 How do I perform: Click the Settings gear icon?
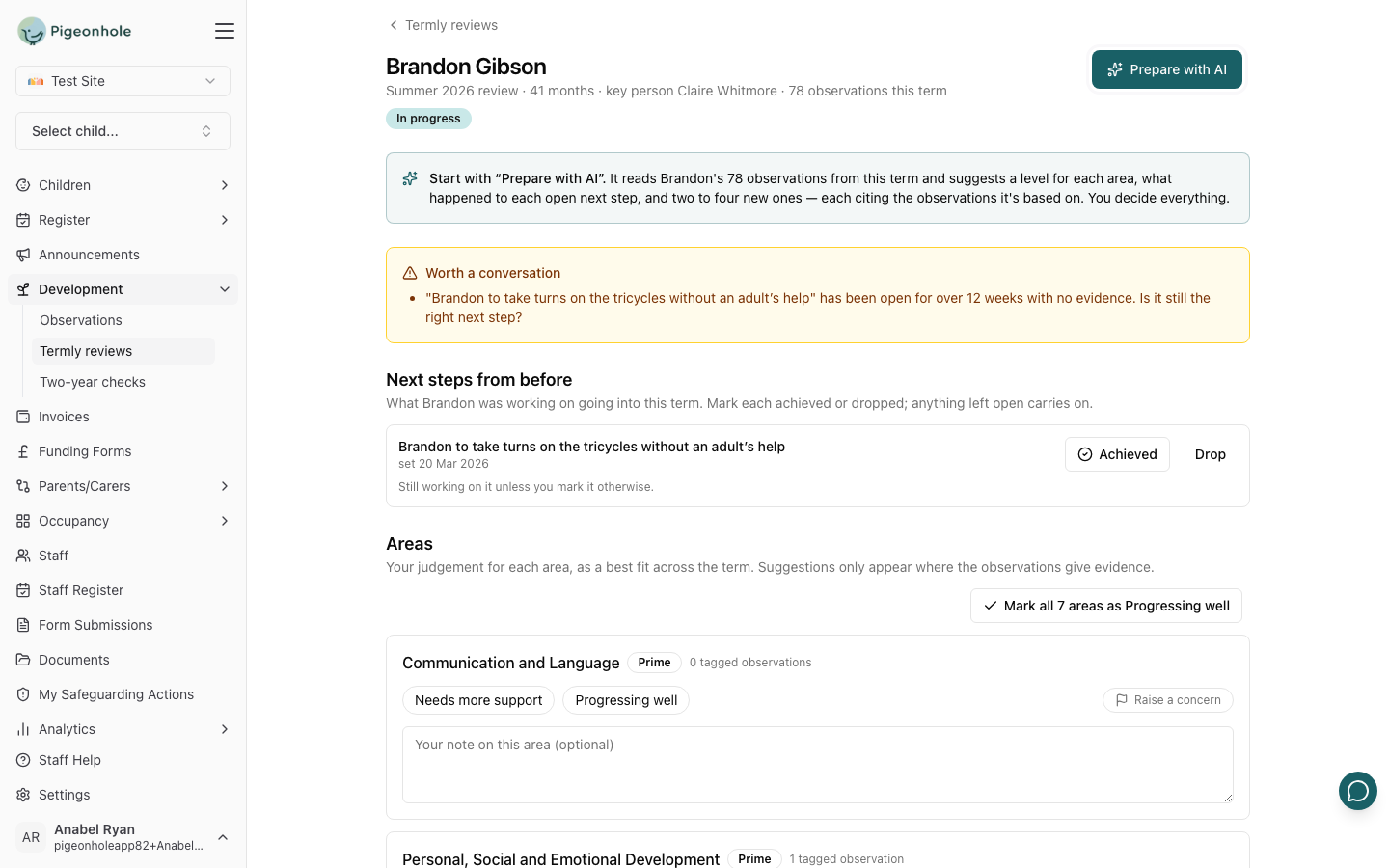[x=23, y=795]
